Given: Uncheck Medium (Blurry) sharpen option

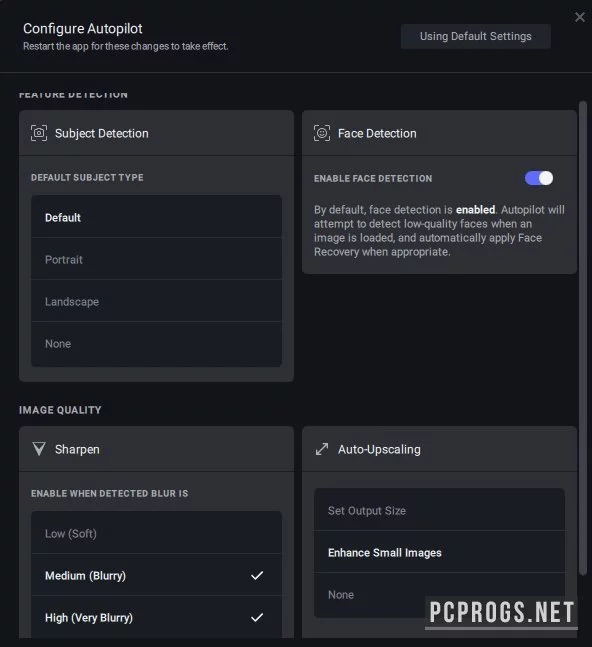Looking at the screenshot, I should tap(156, 575).
